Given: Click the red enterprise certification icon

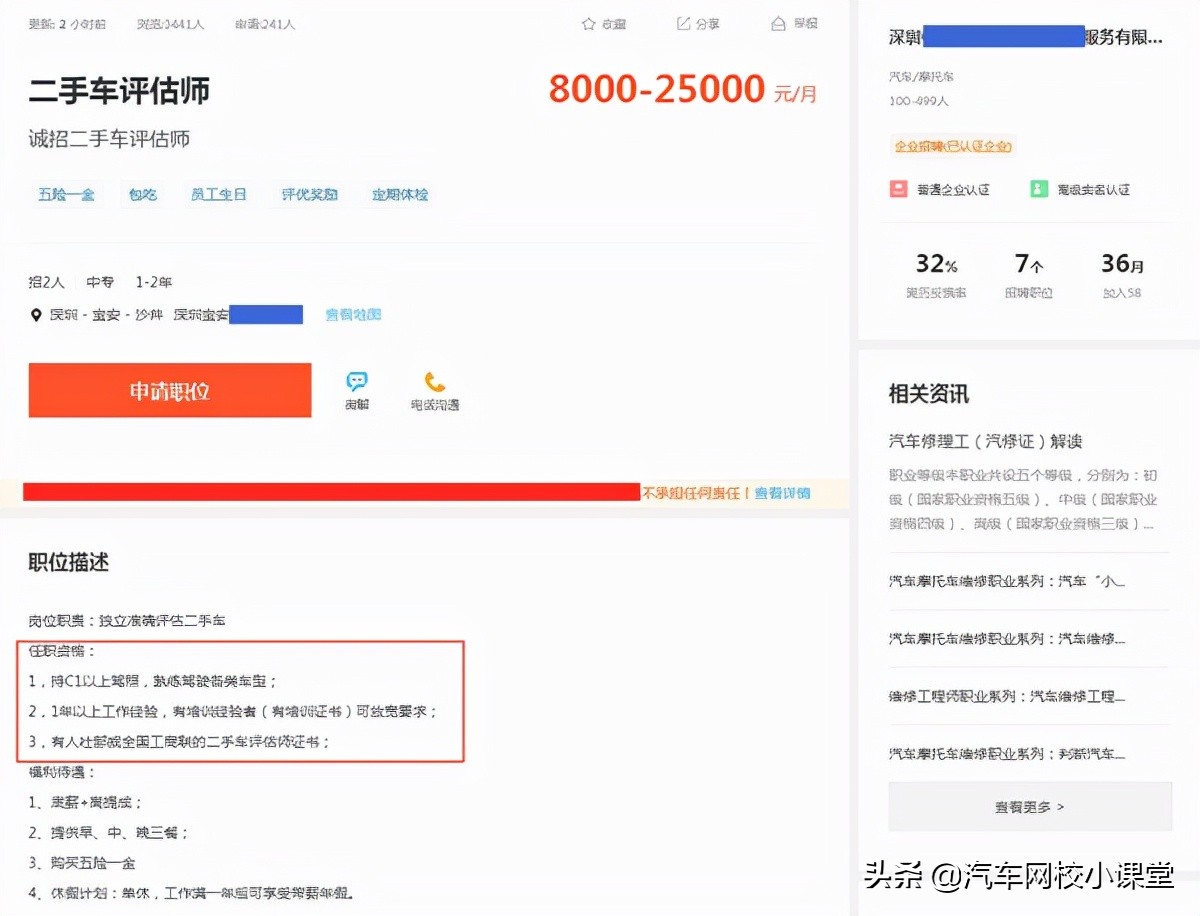Looking at the screenshot, I should click(x=899, y=188).
